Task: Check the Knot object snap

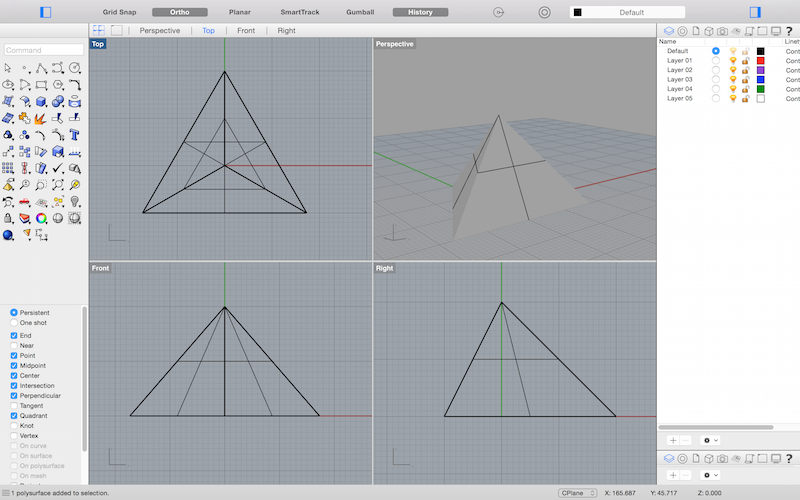Action: tap(14, 426)
